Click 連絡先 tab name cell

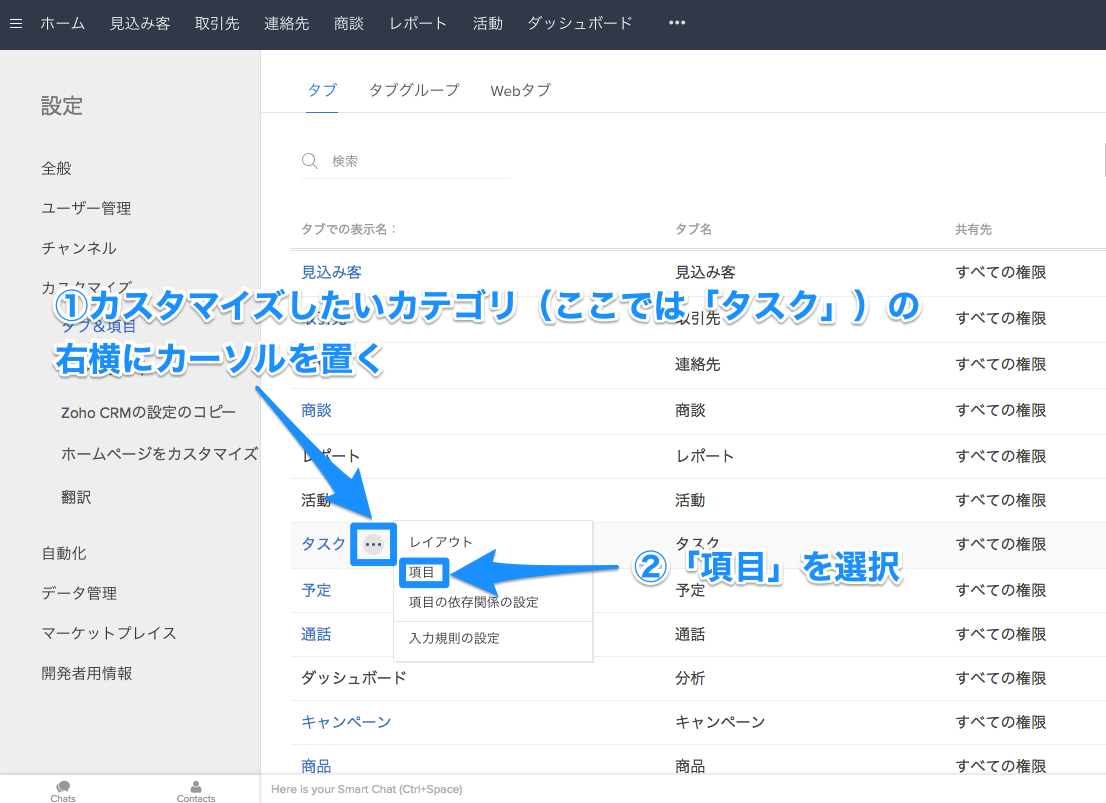[x=698, y=364]
